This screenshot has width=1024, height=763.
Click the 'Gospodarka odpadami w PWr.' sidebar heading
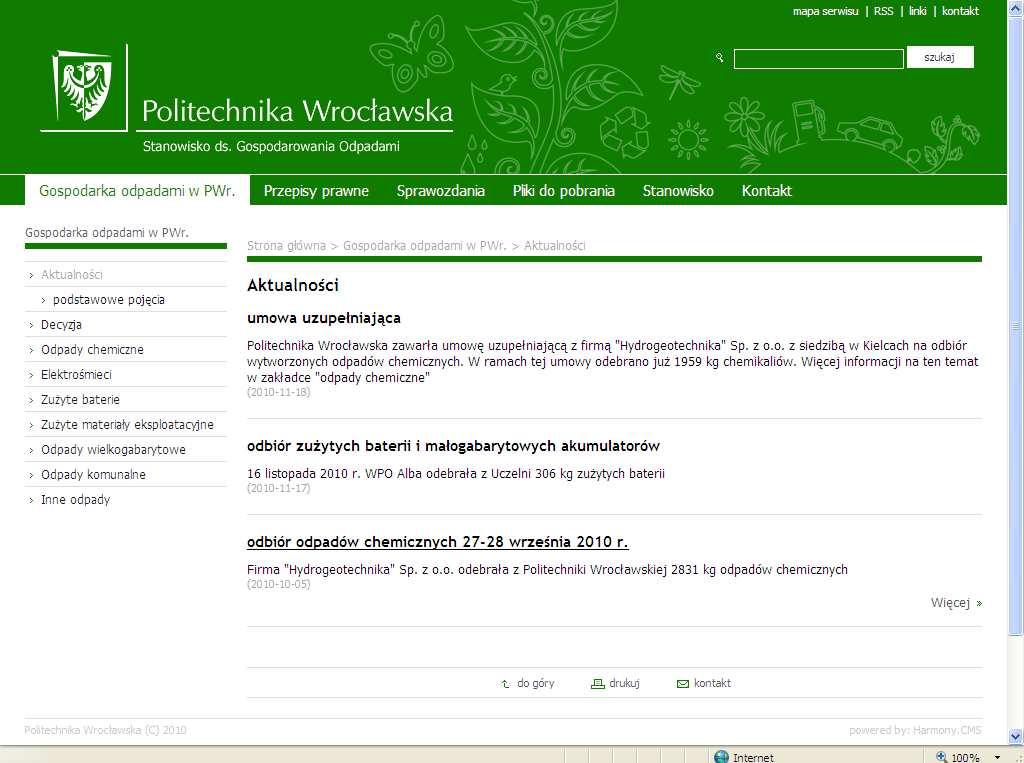tap(106, 233)
